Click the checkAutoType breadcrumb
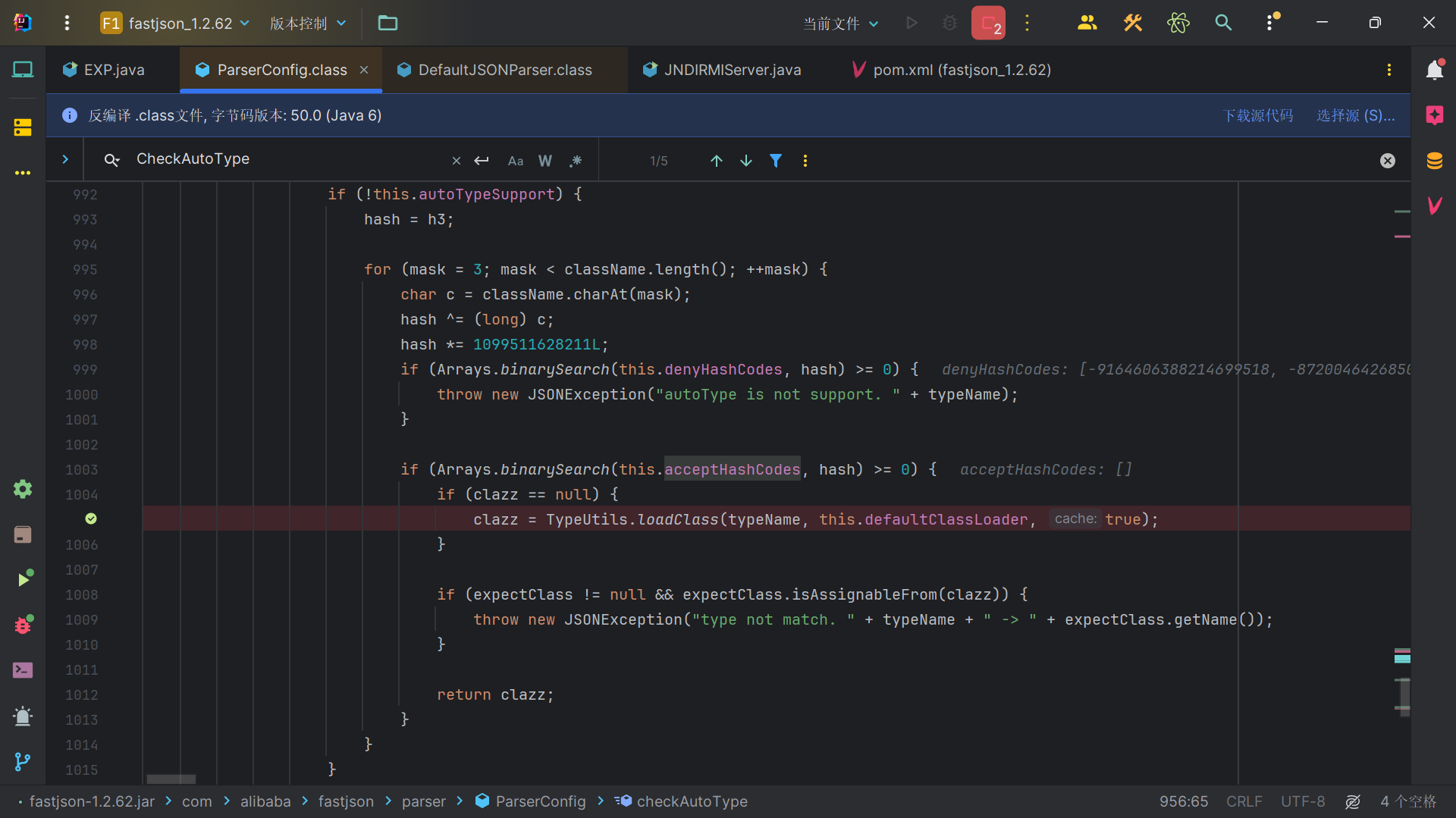 click(681, 801)
